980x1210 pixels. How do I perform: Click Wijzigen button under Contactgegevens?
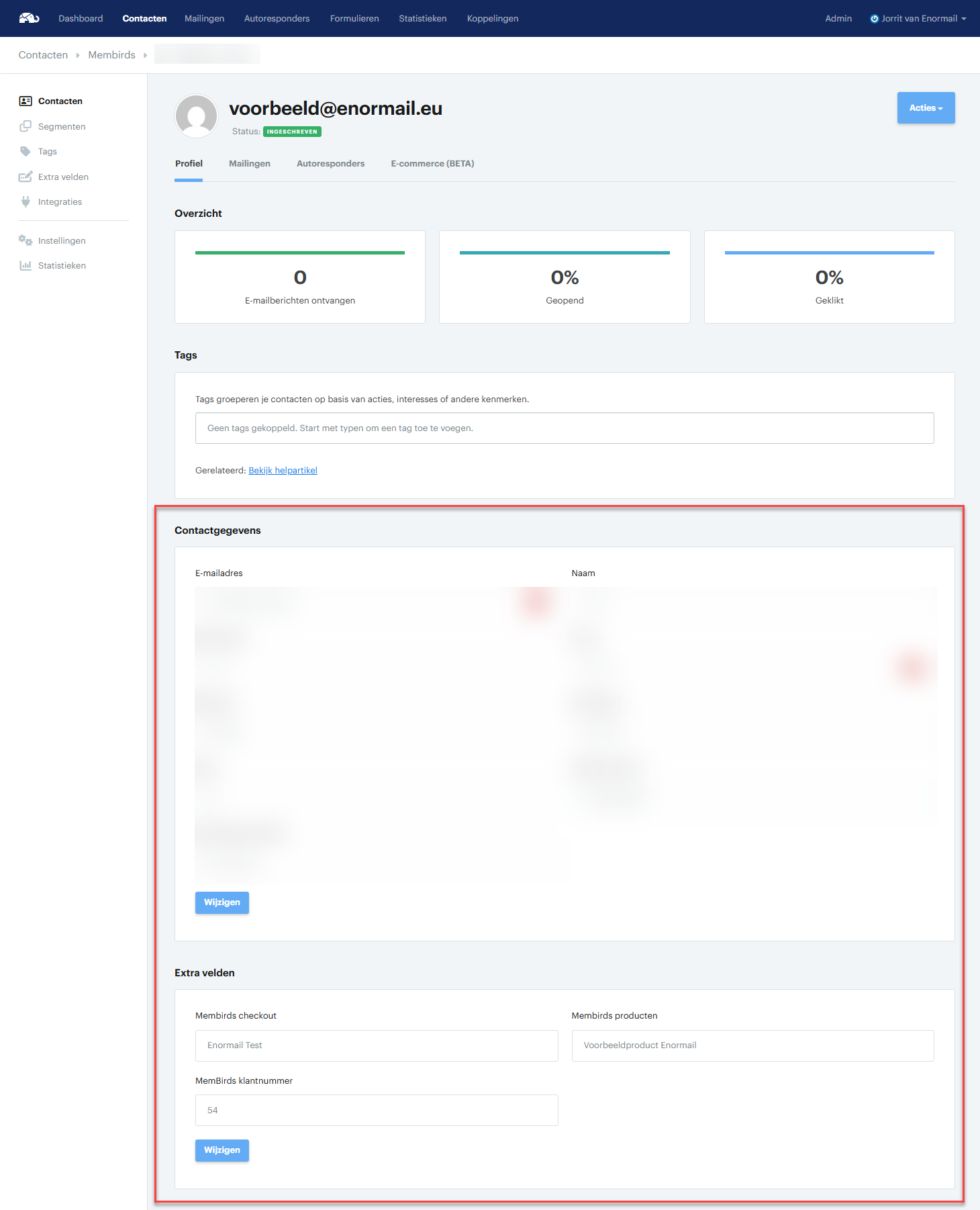pyautogui.click(x=222, y=902)
